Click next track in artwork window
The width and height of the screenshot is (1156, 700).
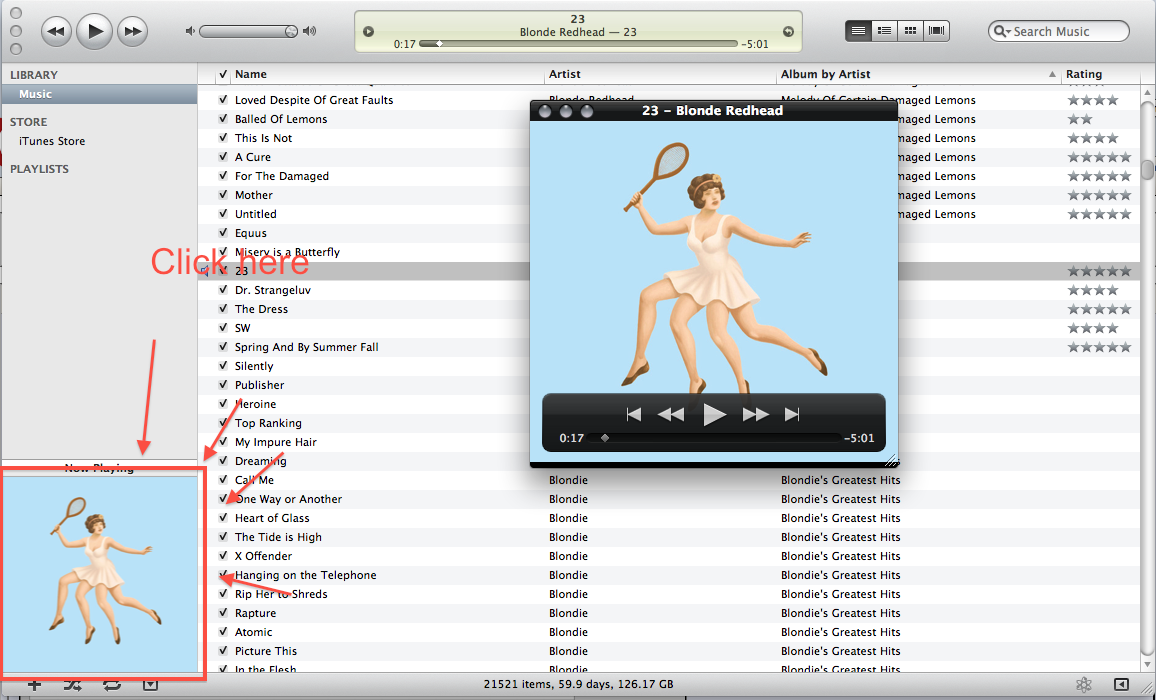coord(792,415)
